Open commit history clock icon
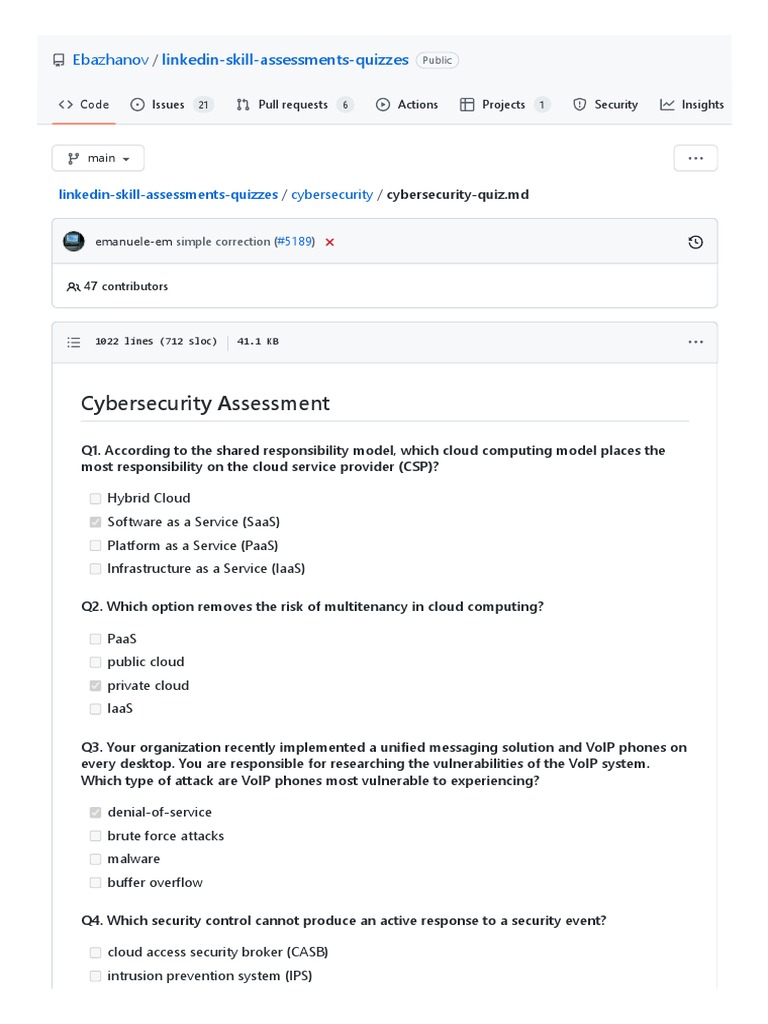Viewport: 768px width, 1024px height. 696,242
